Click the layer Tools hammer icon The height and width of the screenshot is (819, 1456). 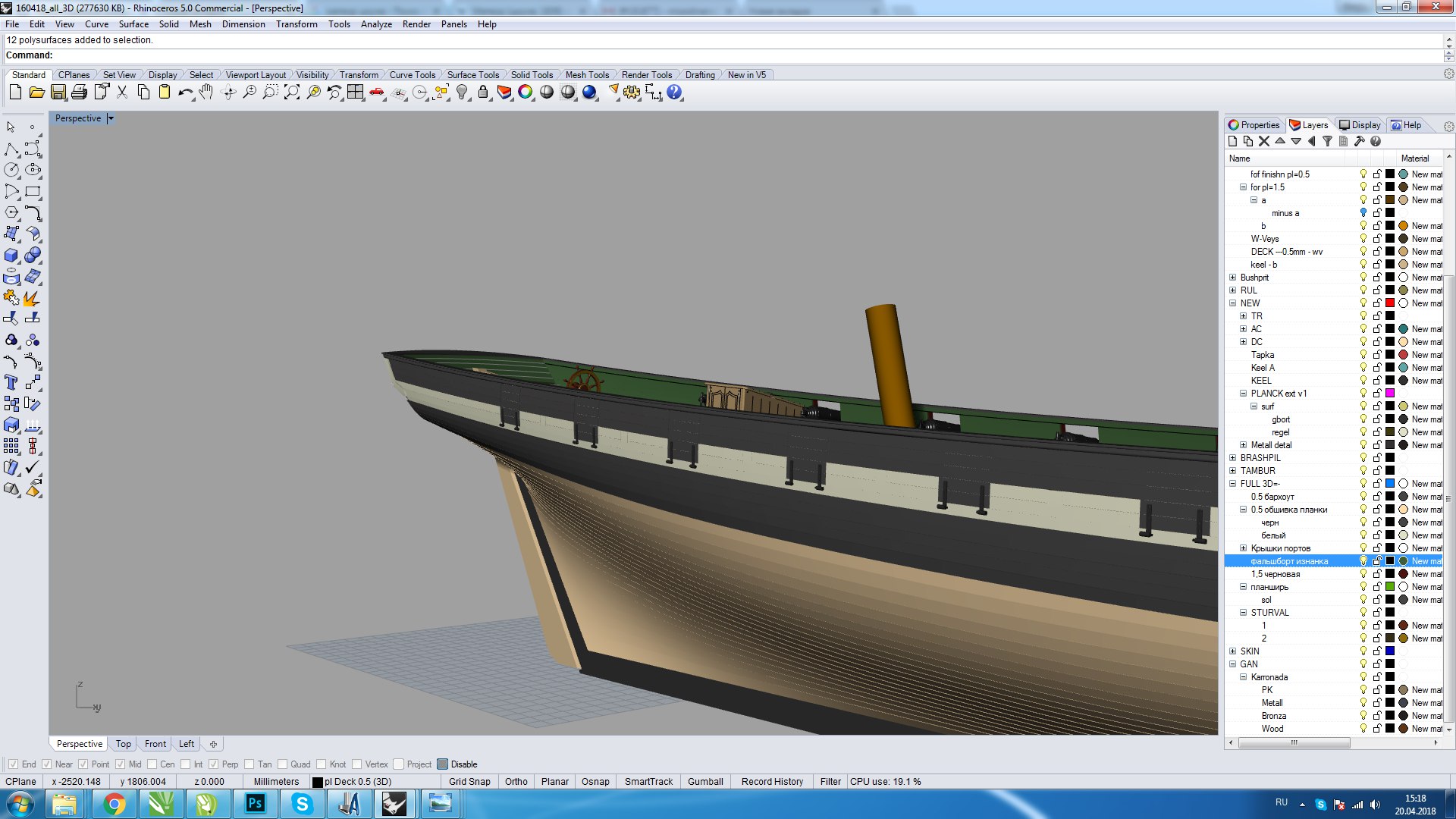click(x=1359, y=141)
